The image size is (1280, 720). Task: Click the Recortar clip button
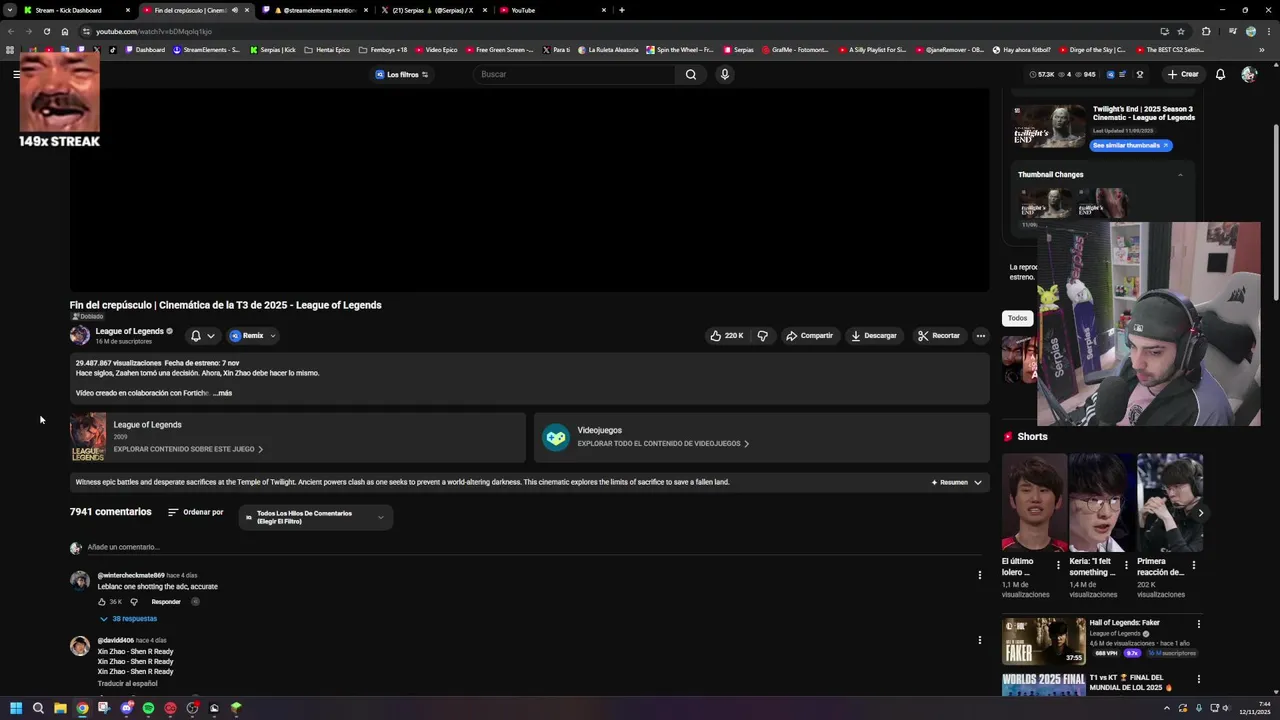(939, 336)
